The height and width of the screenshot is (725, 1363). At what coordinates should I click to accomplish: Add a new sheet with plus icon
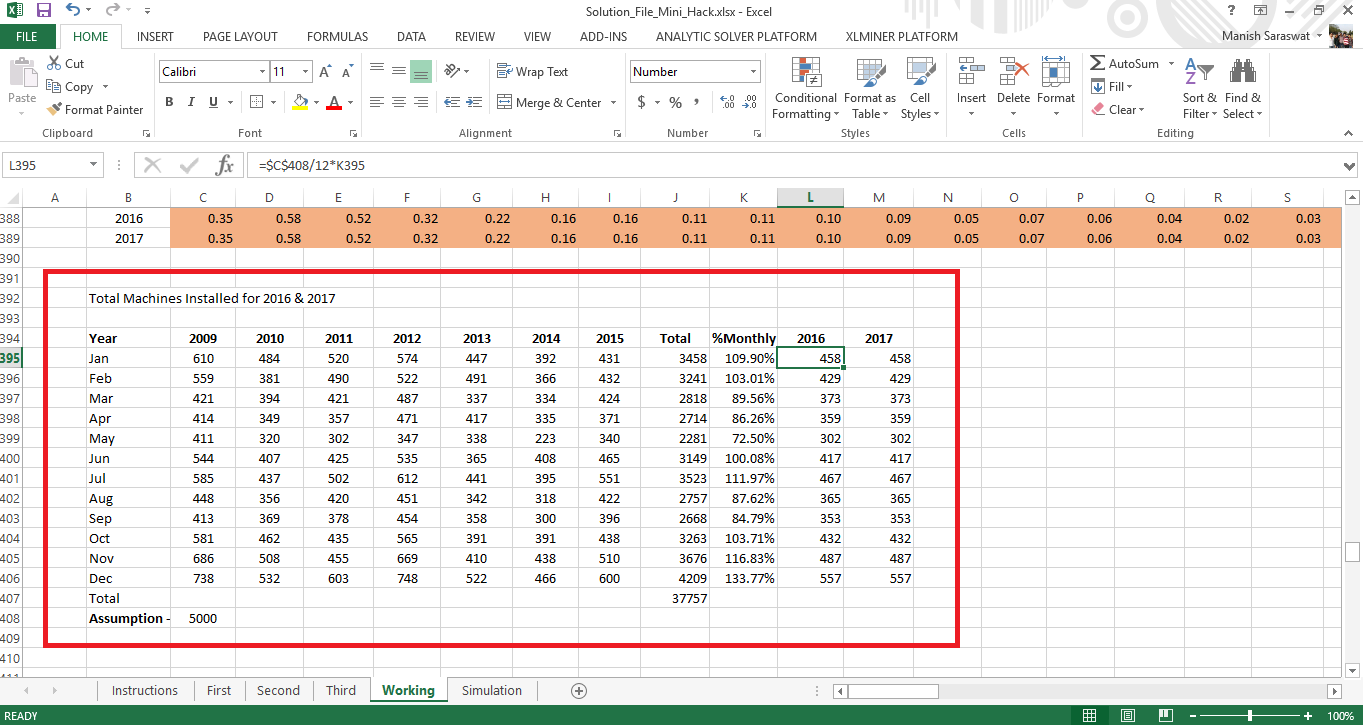point(578,690)
